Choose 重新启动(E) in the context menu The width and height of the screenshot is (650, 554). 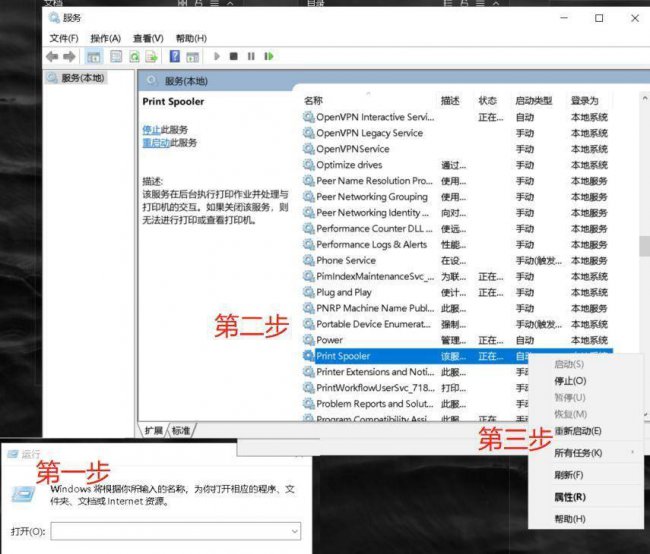click(x=578, y=431)
